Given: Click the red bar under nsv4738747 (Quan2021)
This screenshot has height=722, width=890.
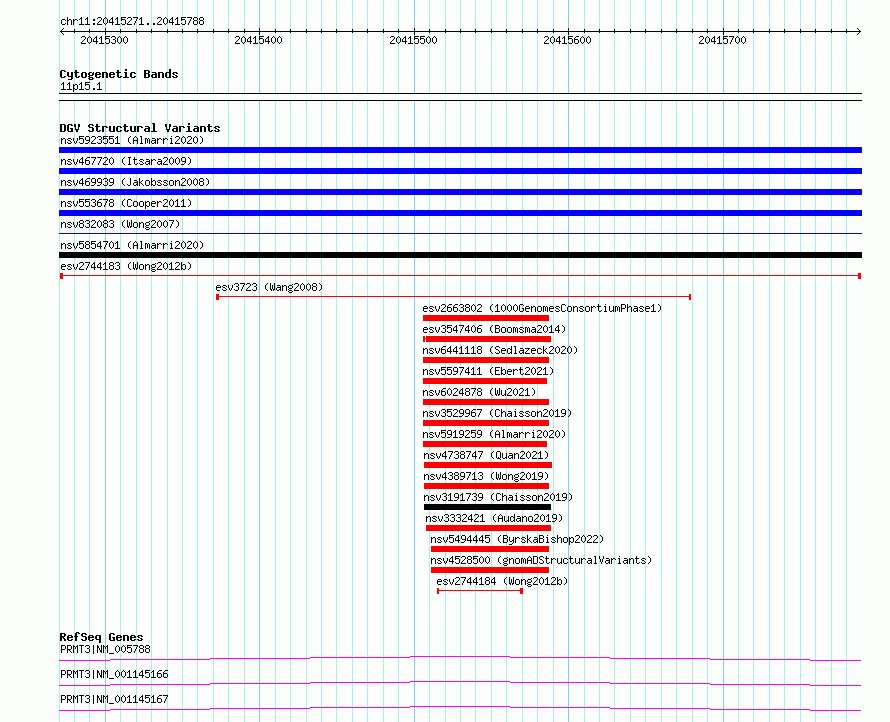Looking at the screenshot, I should pyautogui.click(x=487, y=465).
